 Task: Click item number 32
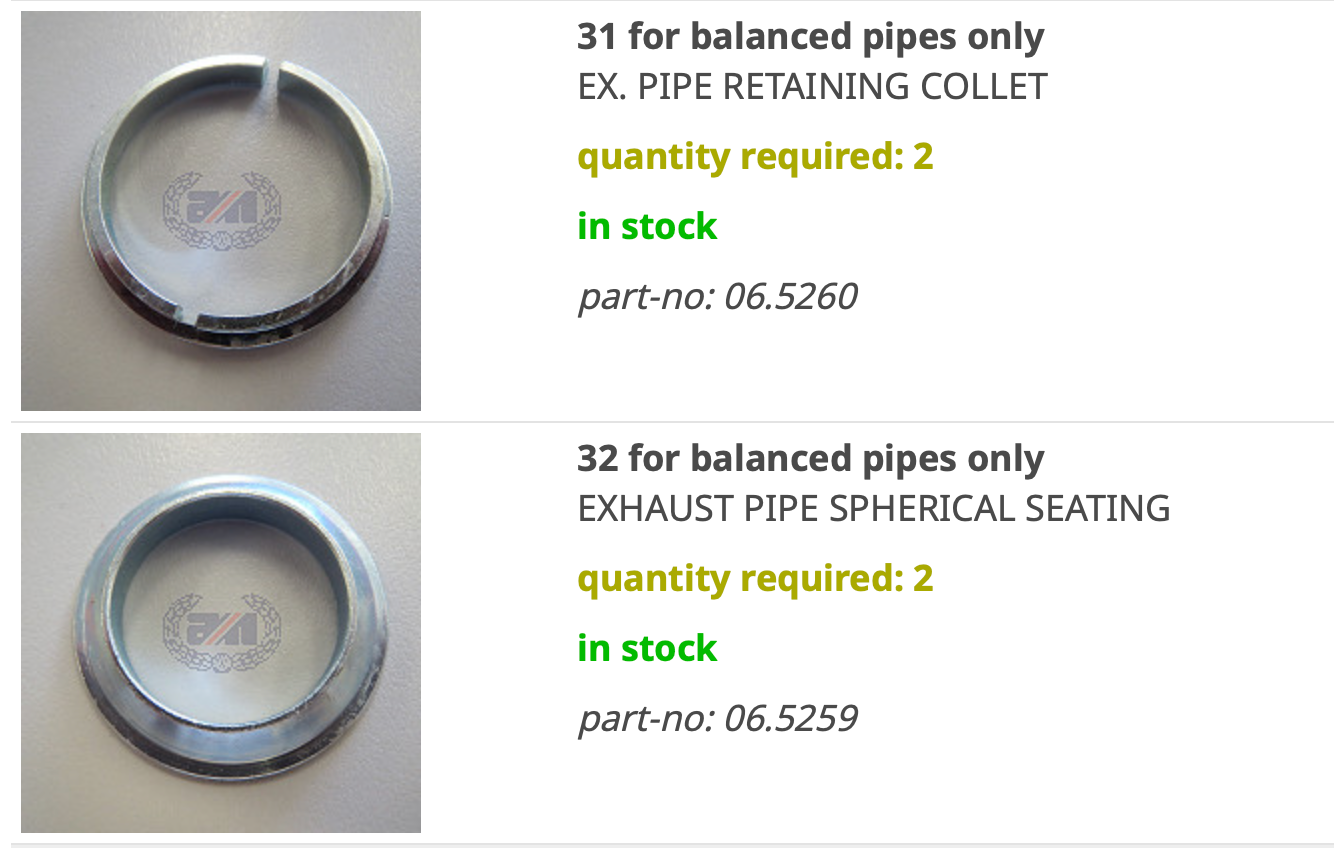coord(597,460)
